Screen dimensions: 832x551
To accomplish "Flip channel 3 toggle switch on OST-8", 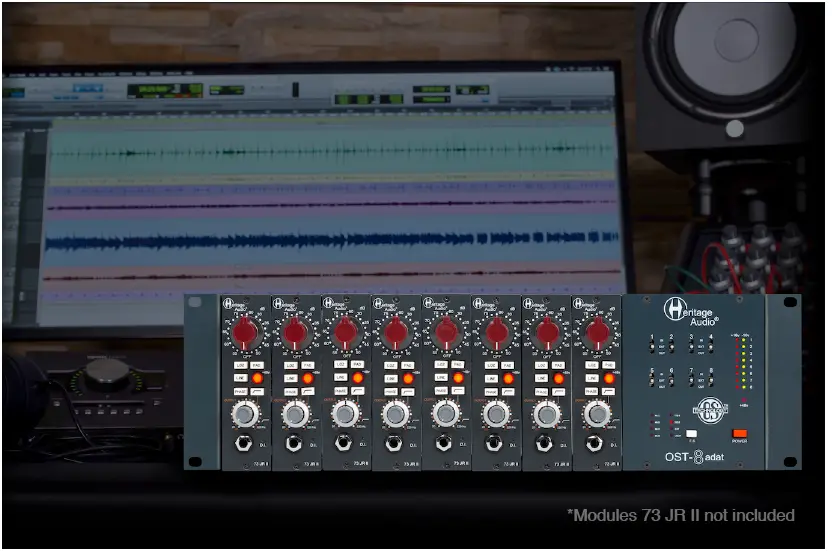I will [691, 347].
